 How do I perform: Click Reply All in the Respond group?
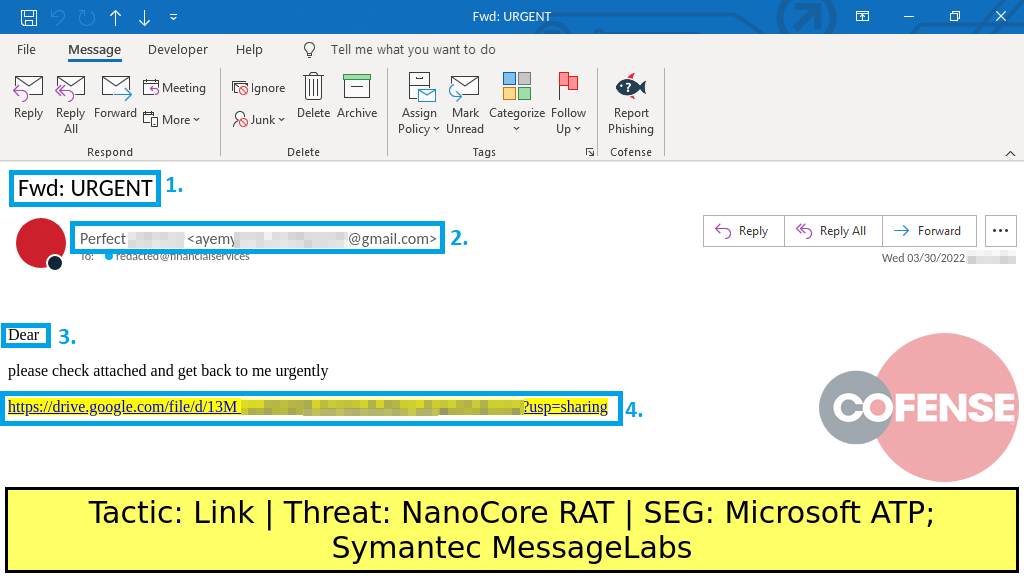(x=71, y=102)
